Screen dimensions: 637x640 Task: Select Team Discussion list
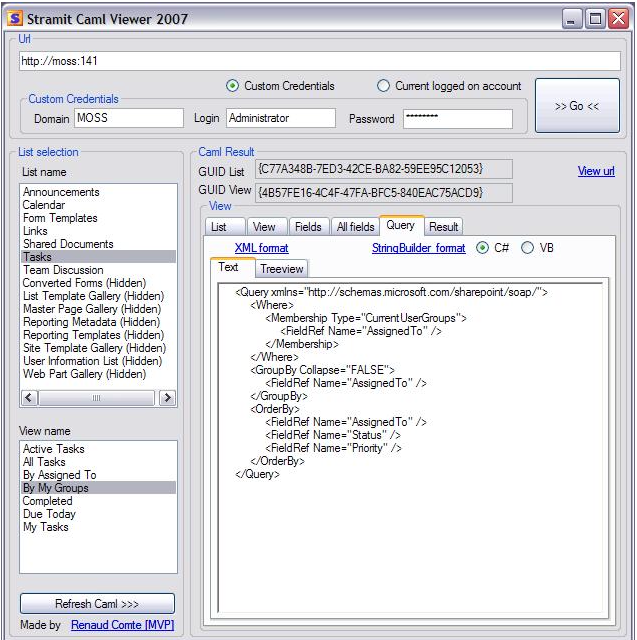(x=98, y=270)
